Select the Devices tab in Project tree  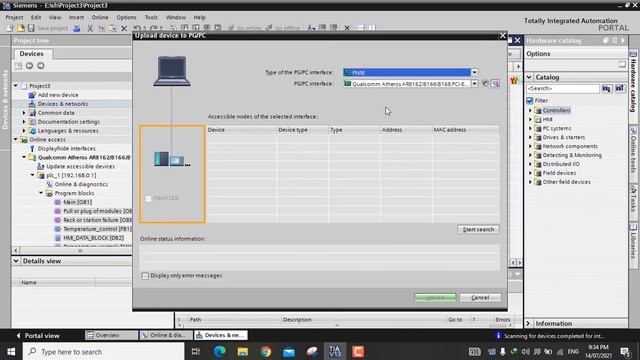(31, 53)
